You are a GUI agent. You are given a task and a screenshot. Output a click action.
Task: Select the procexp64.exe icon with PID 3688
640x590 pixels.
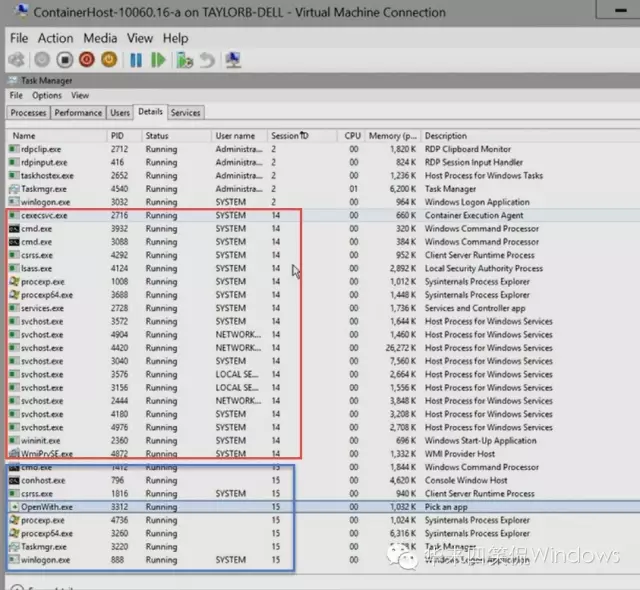point(14,295)
